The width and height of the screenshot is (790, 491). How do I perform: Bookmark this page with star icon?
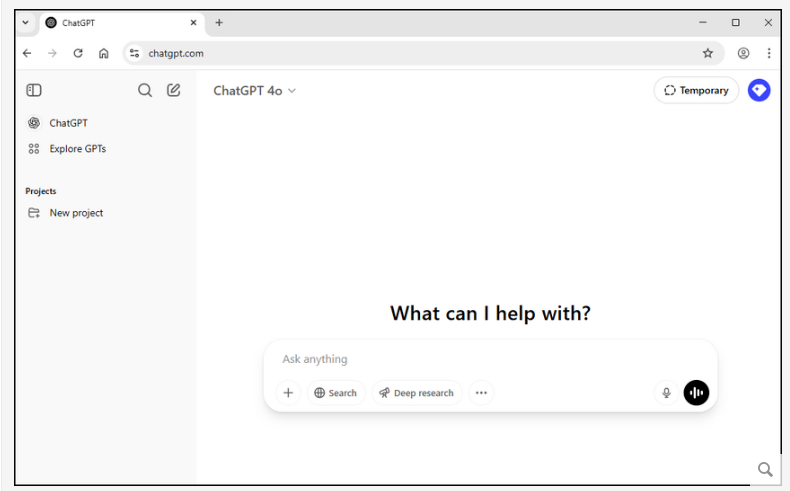click(x=708, y=53)
